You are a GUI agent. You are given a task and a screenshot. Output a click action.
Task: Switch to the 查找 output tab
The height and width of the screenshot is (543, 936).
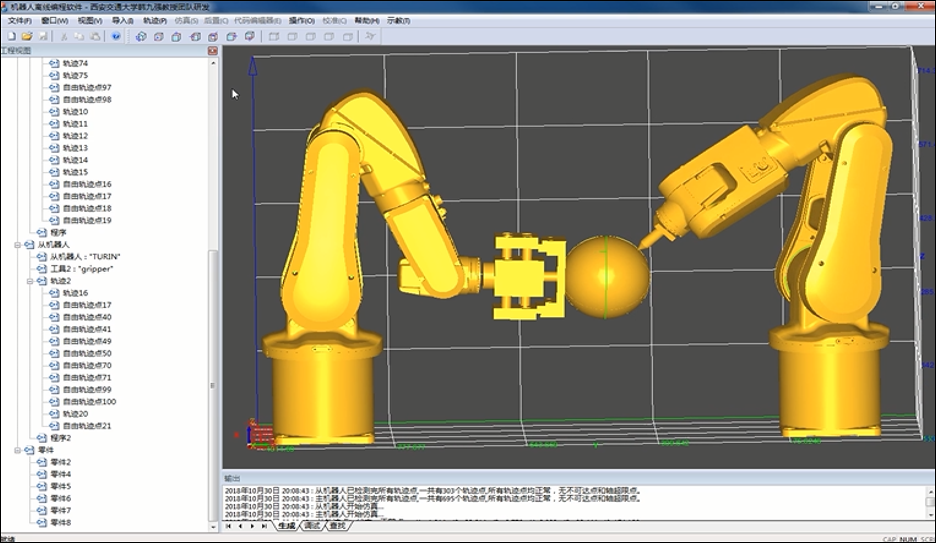click(x=338, y=525)
